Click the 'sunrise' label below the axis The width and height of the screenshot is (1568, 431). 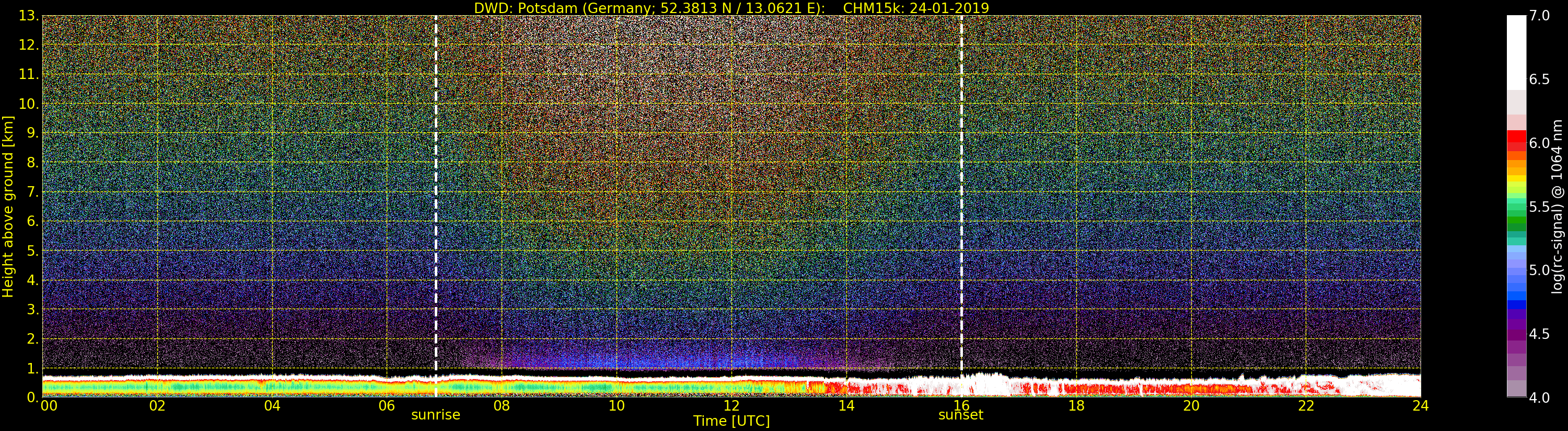coord(435,415)
